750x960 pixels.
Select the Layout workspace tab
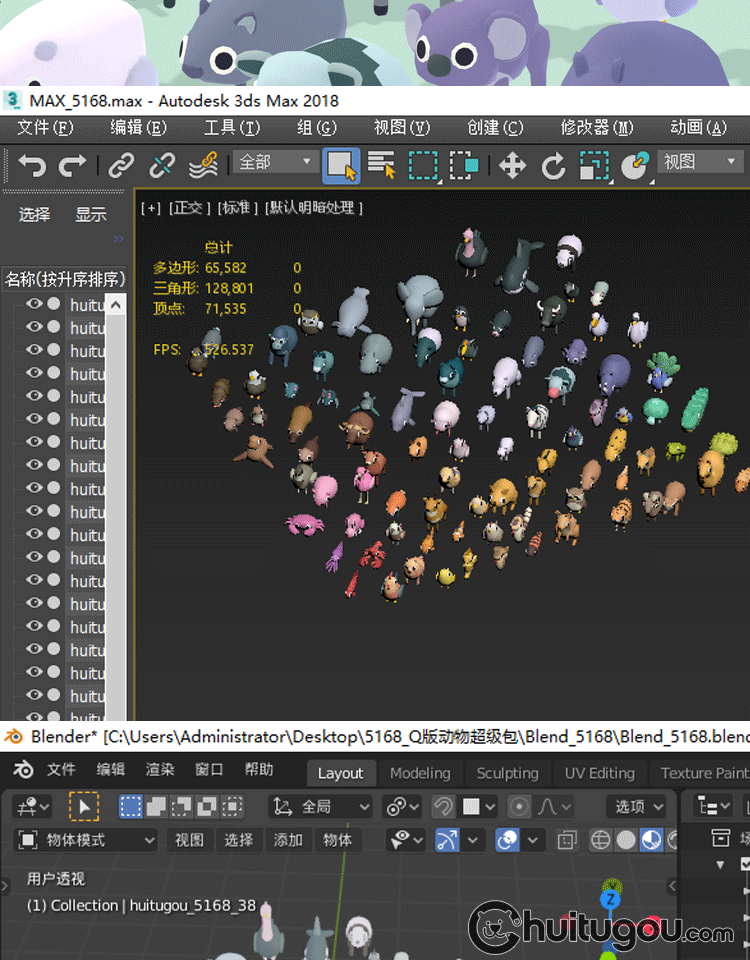pyautogui.click(x=340, y=773)
